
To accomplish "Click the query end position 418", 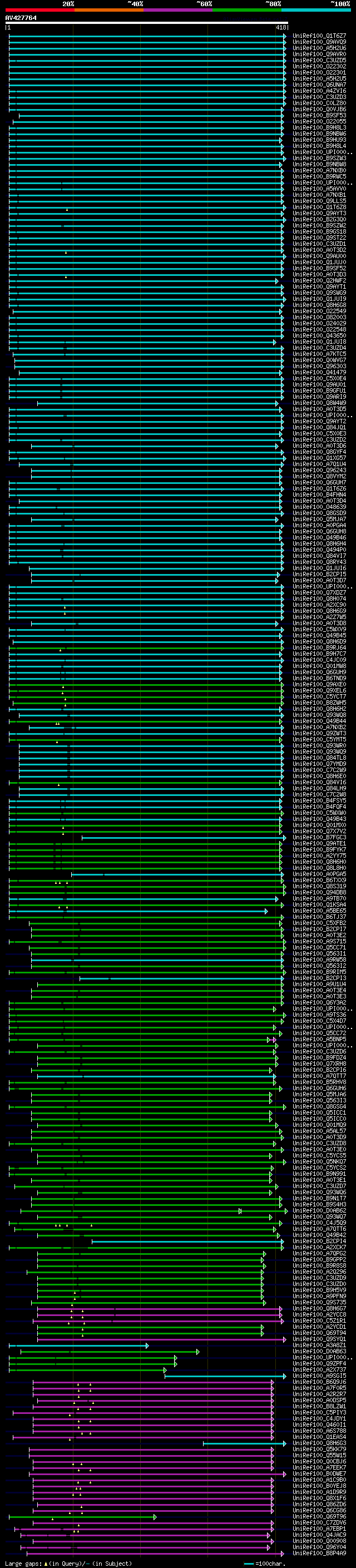I will 281,28.
